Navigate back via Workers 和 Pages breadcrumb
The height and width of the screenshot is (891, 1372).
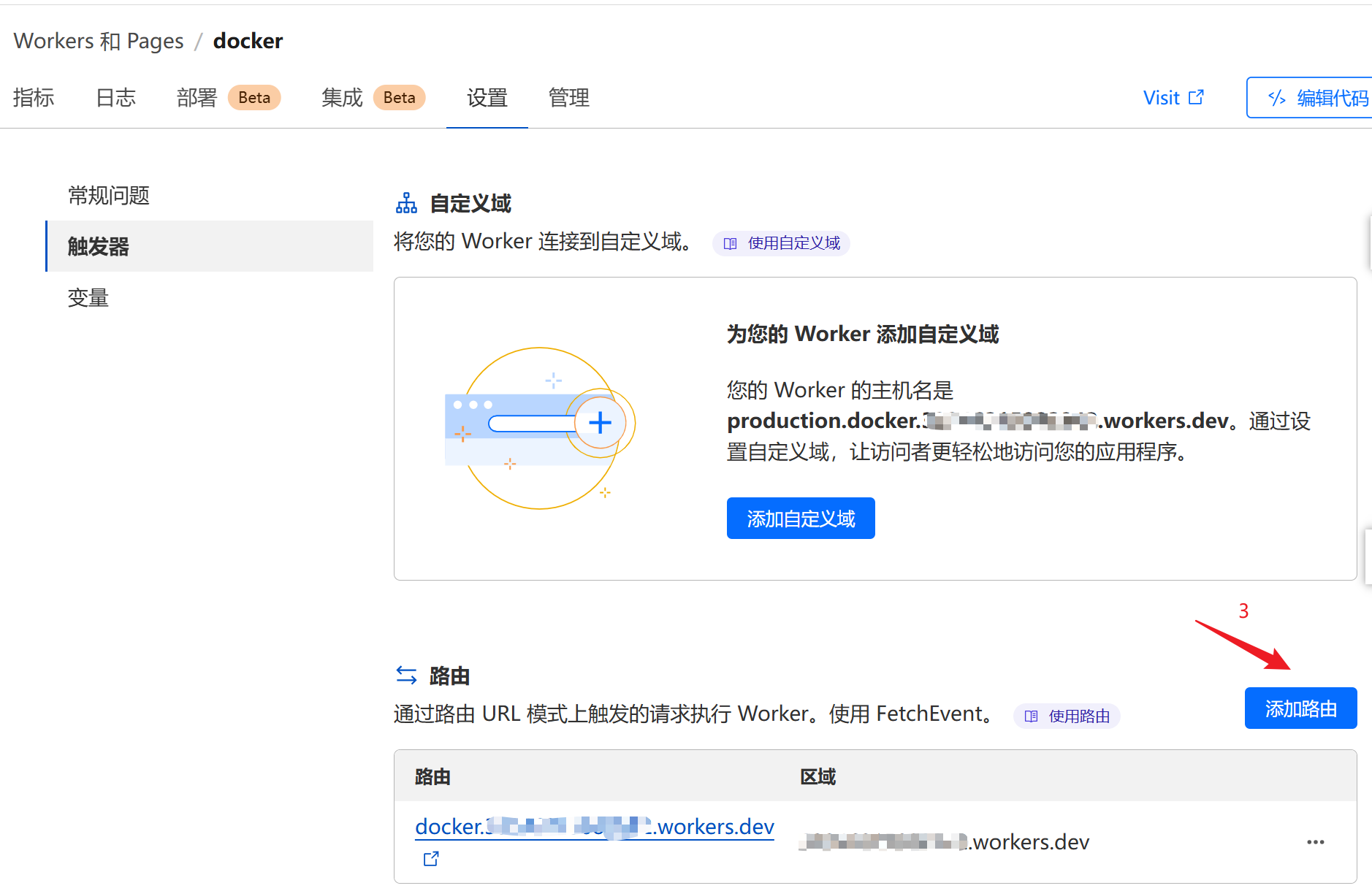click(98, 41)
